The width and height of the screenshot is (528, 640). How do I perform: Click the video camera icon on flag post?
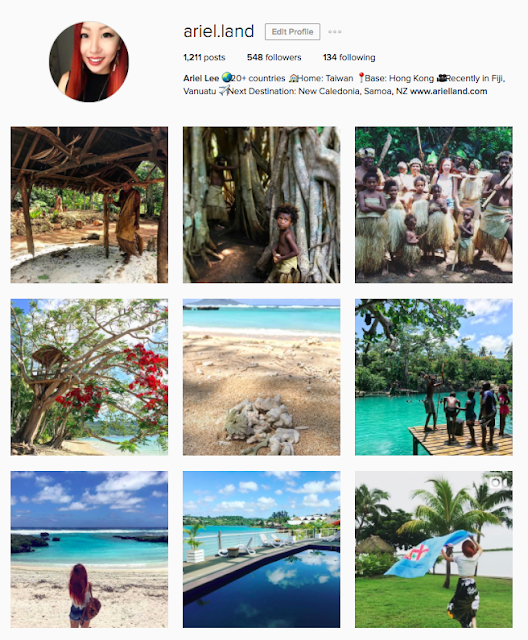[x=499, y=482]
